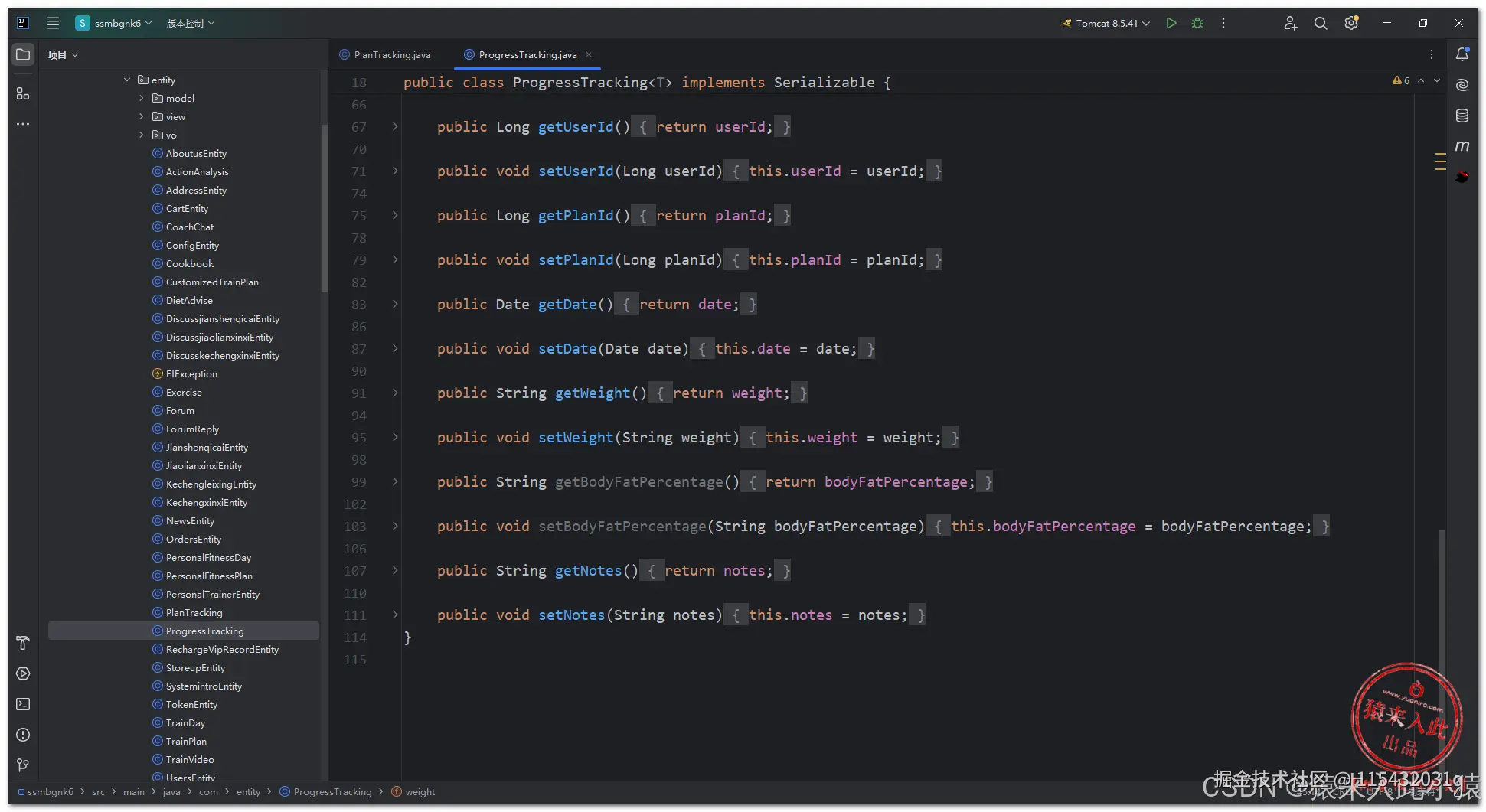Open the 版本控制 version control dropdown

click(191, 23)
